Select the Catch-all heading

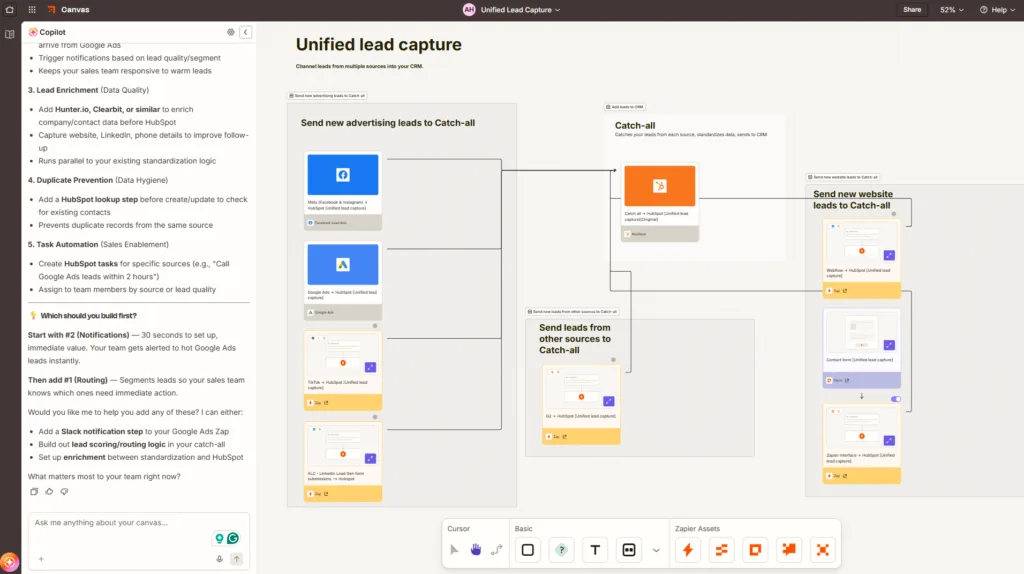[x=635, y=125]
